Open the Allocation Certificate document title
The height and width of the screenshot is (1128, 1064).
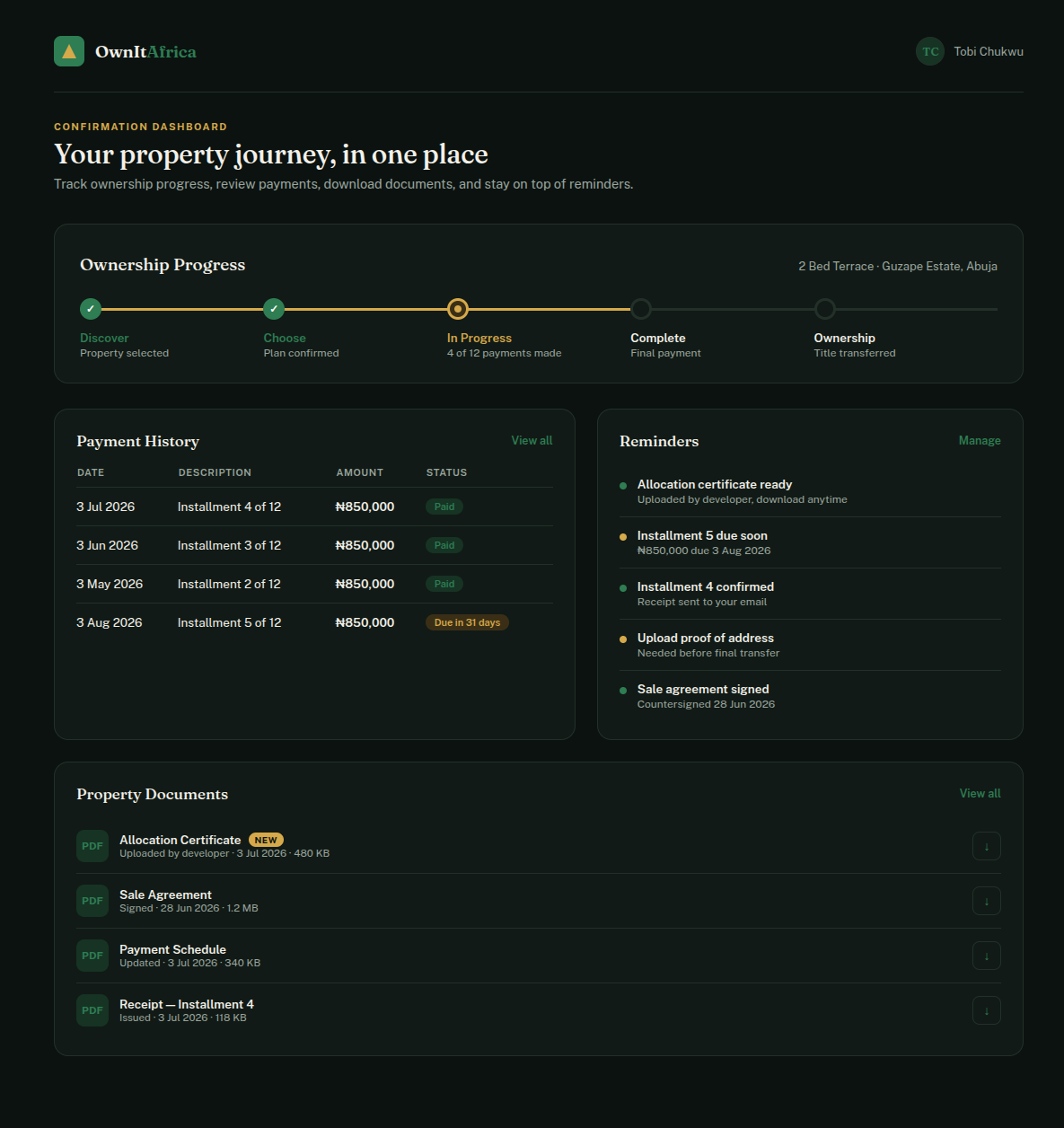180,840
